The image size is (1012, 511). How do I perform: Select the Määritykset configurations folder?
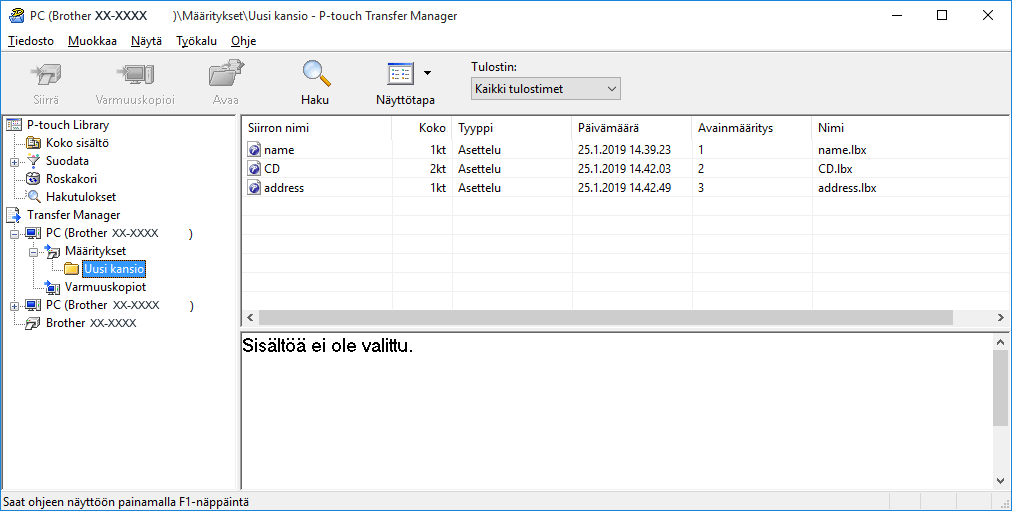tap(96, 251)
